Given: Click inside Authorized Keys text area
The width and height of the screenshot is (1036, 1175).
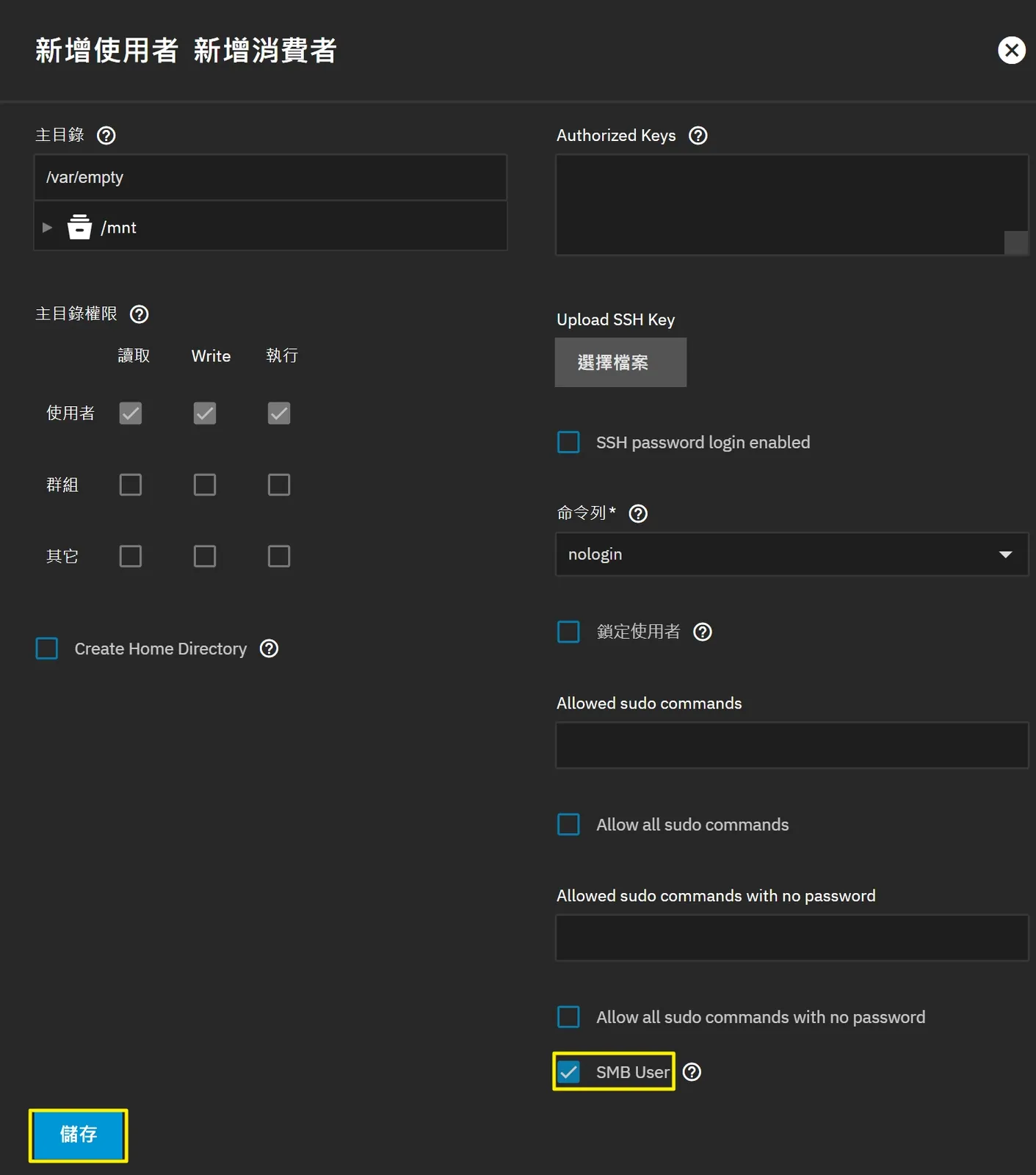Looking at the screenshot, I should tap(792, 205).
